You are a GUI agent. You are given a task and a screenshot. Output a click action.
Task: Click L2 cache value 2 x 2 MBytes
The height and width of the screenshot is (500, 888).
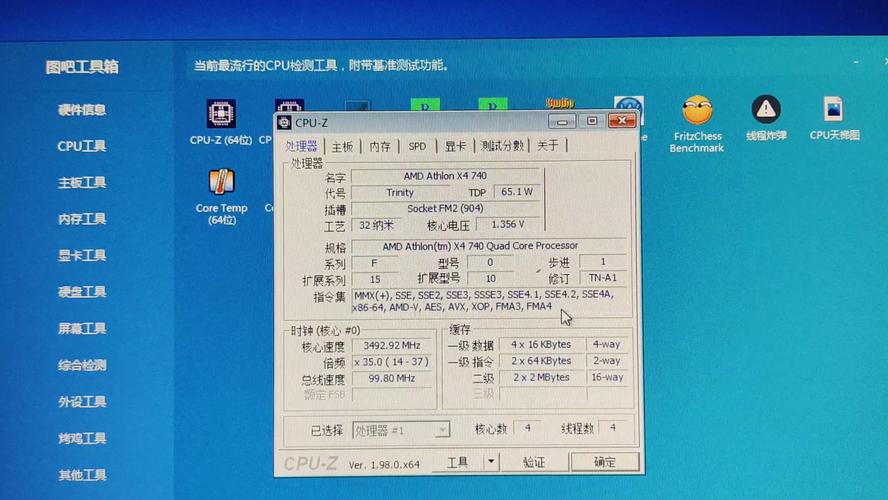541,377
